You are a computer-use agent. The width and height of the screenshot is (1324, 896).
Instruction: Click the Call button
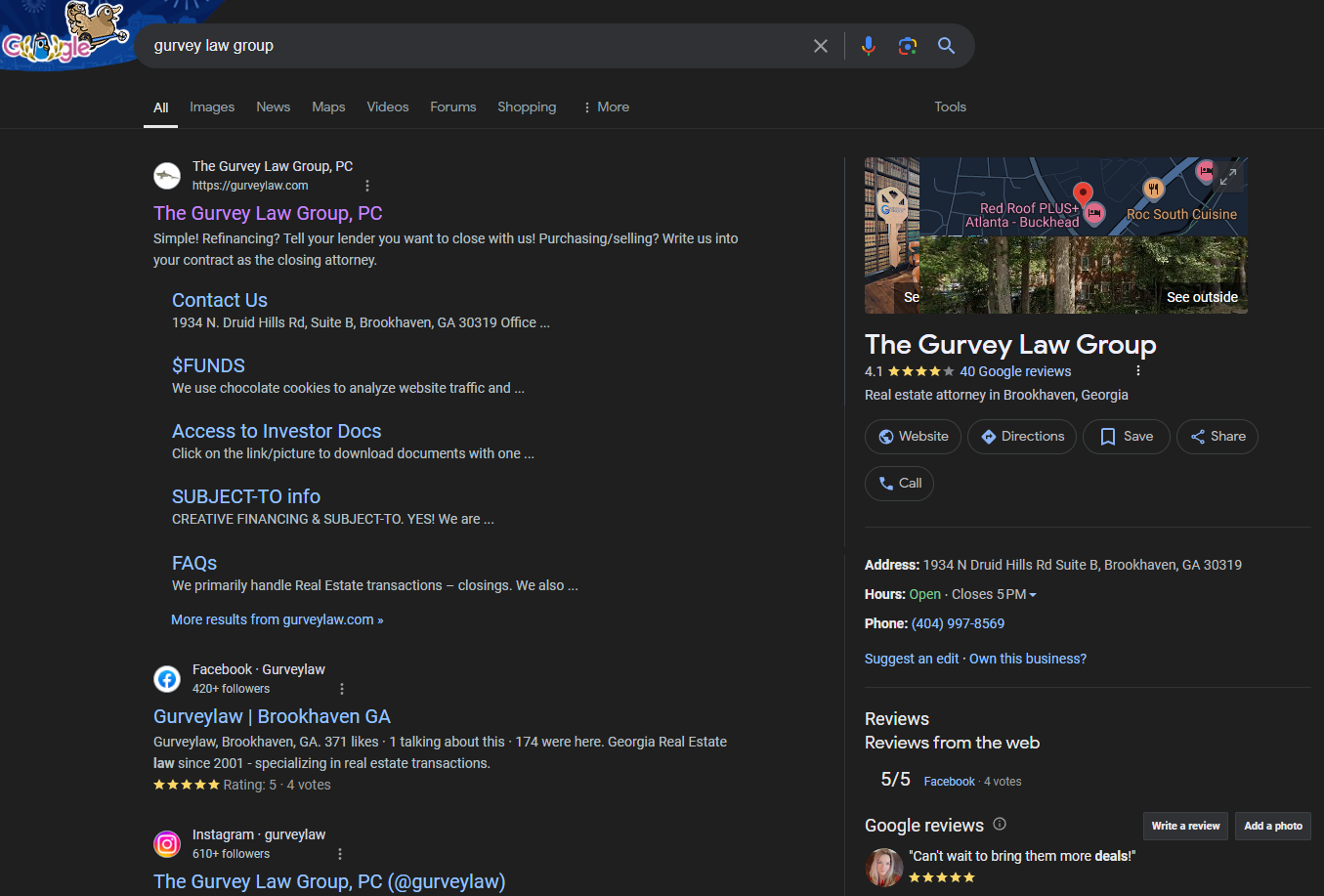point(899,484)
